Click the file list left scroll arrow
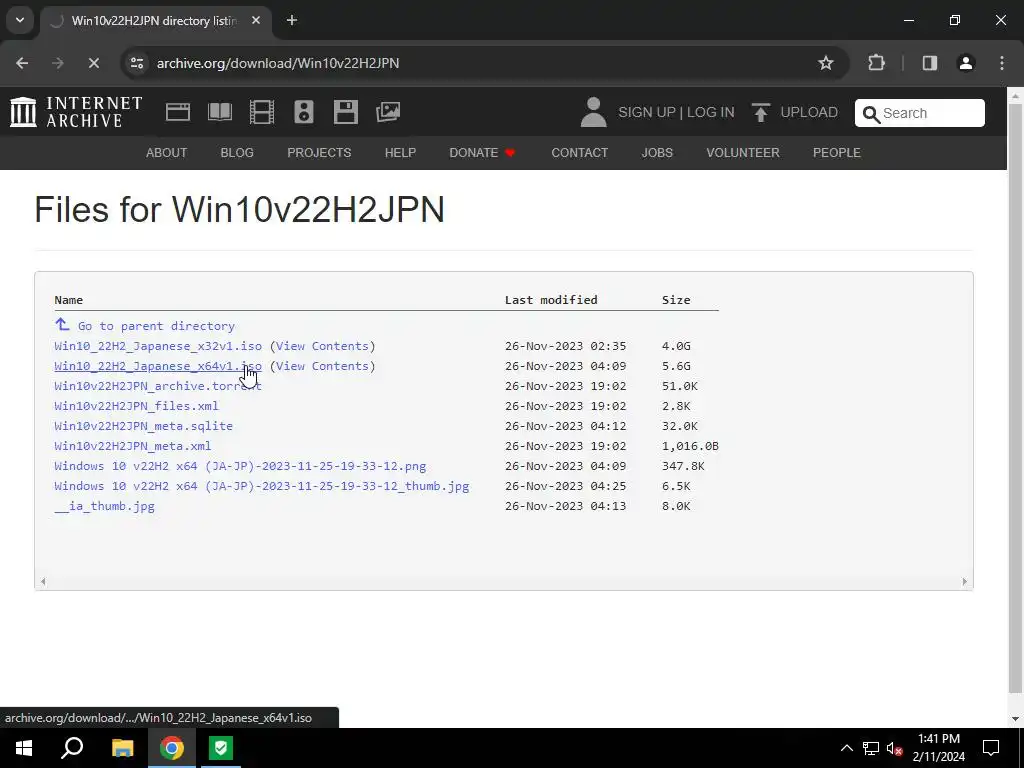Image resolution: width=1024 pixels, height=768 pixels. [x=43, y=581]
